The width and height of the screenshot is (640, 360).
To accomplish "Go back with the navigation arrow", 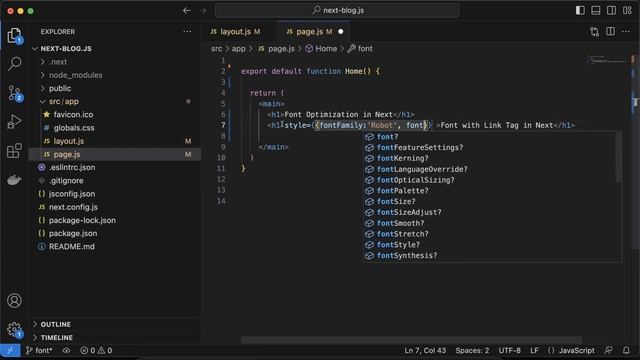I will (187, 11).
